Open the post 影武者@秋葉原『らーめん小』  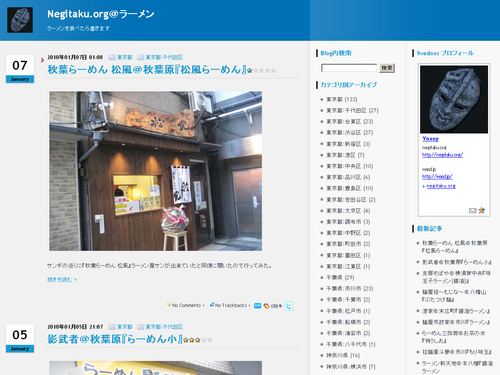[x=115, y=339]
